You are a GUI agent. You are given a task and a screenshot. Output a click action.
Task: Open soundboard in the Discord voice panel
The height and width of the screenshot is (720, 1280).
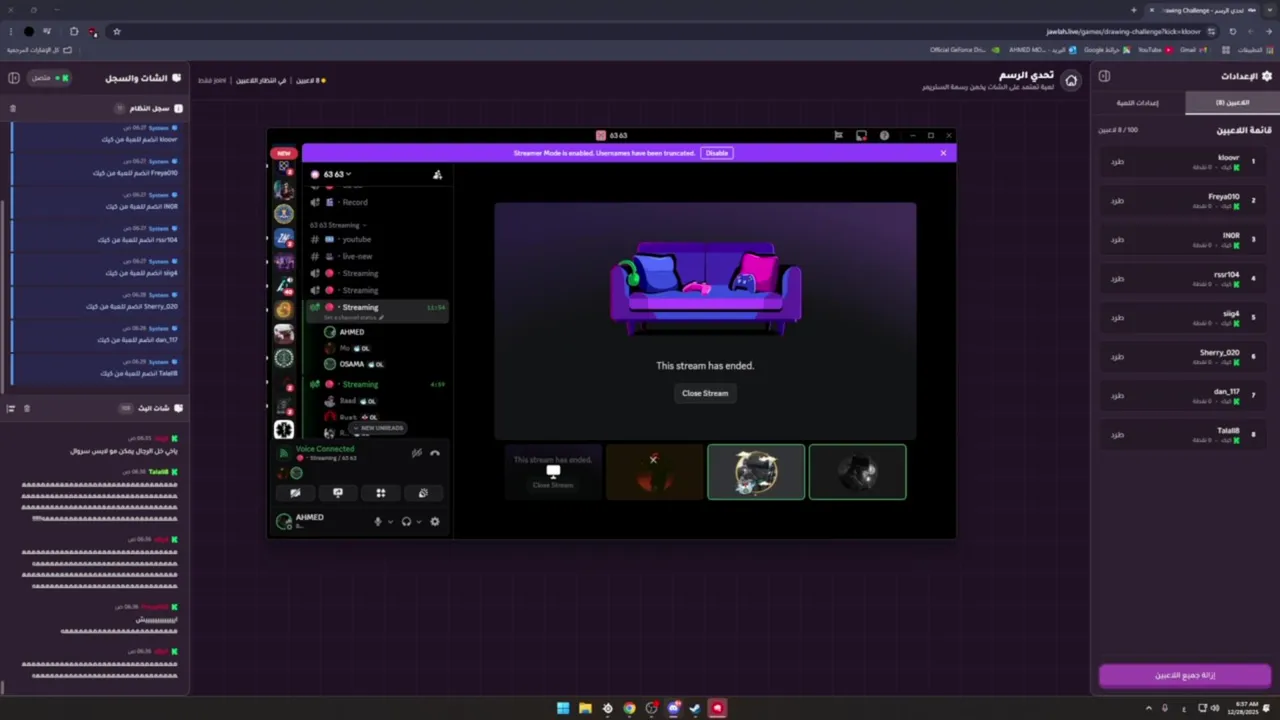pos(423,493)
